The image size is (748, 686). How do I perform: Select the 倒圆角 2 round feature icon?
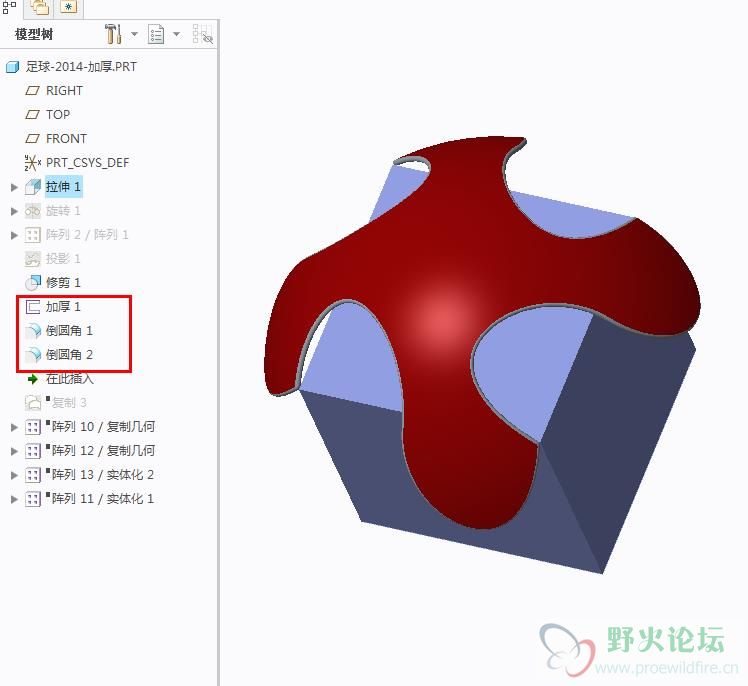(32, 354)
